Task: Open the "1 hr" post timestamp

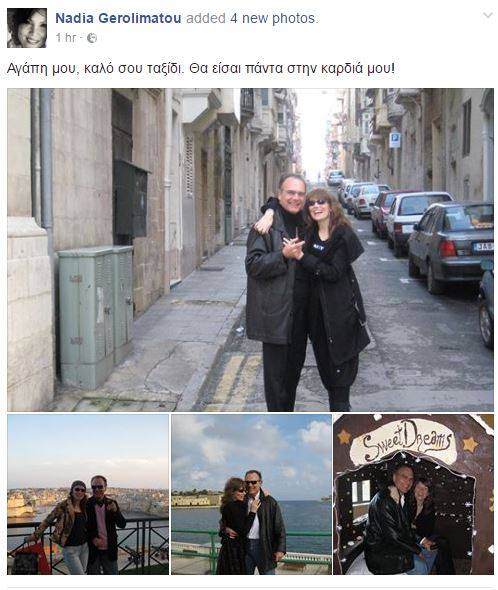Action: coord(65,38)
